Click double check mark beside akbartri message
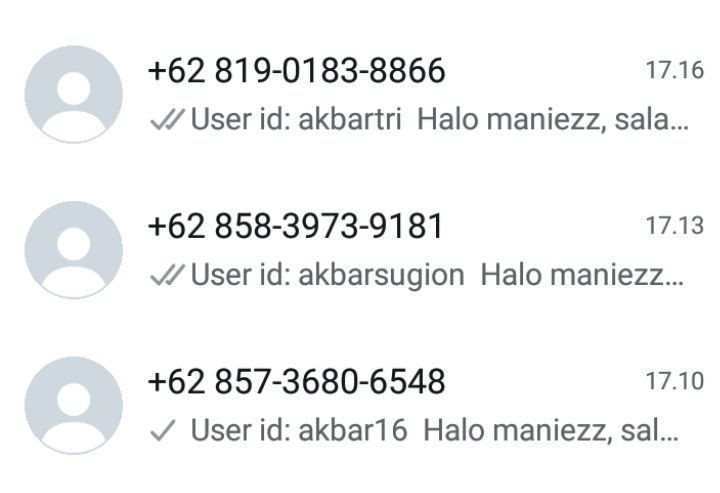Image resolution: width=720 pixels, height=493 pixels. pyautogui.click(x=167, y=119)
